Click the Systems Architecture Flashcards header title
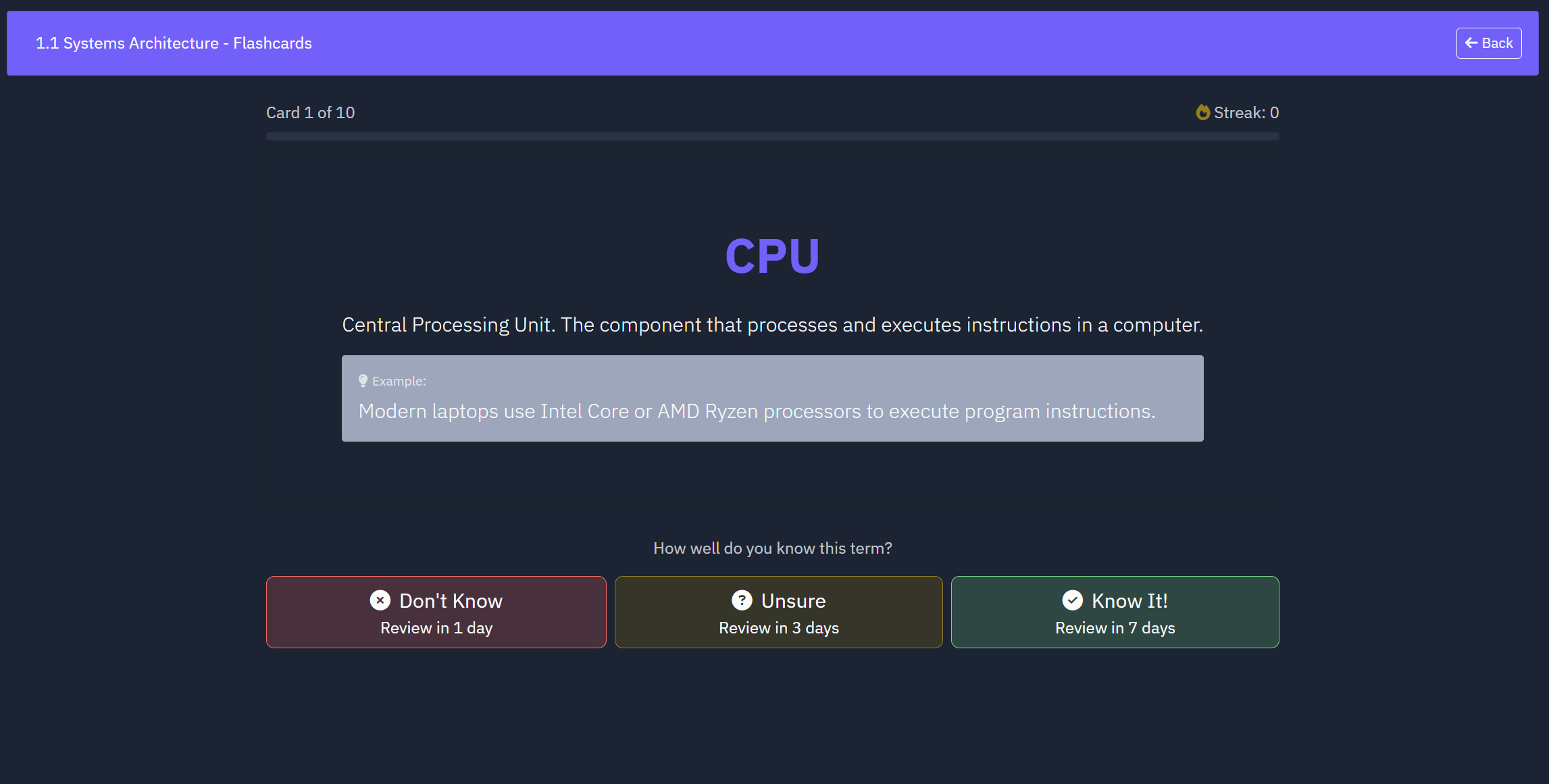This screenshot has width=1549, height=784. (x=174, y=43)
